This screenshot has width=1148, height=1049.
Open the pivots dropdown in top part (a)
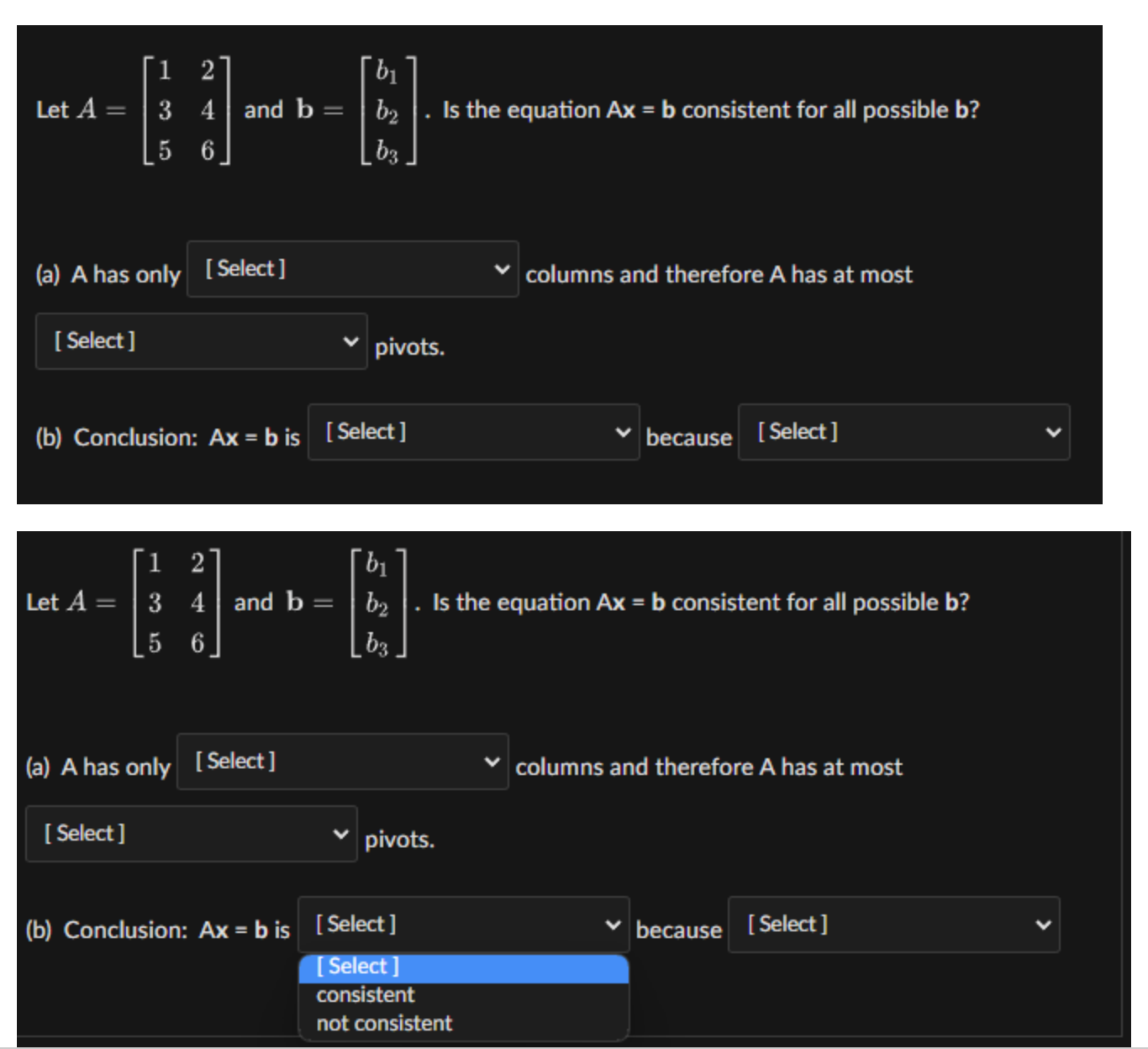(x=202, y=340)
